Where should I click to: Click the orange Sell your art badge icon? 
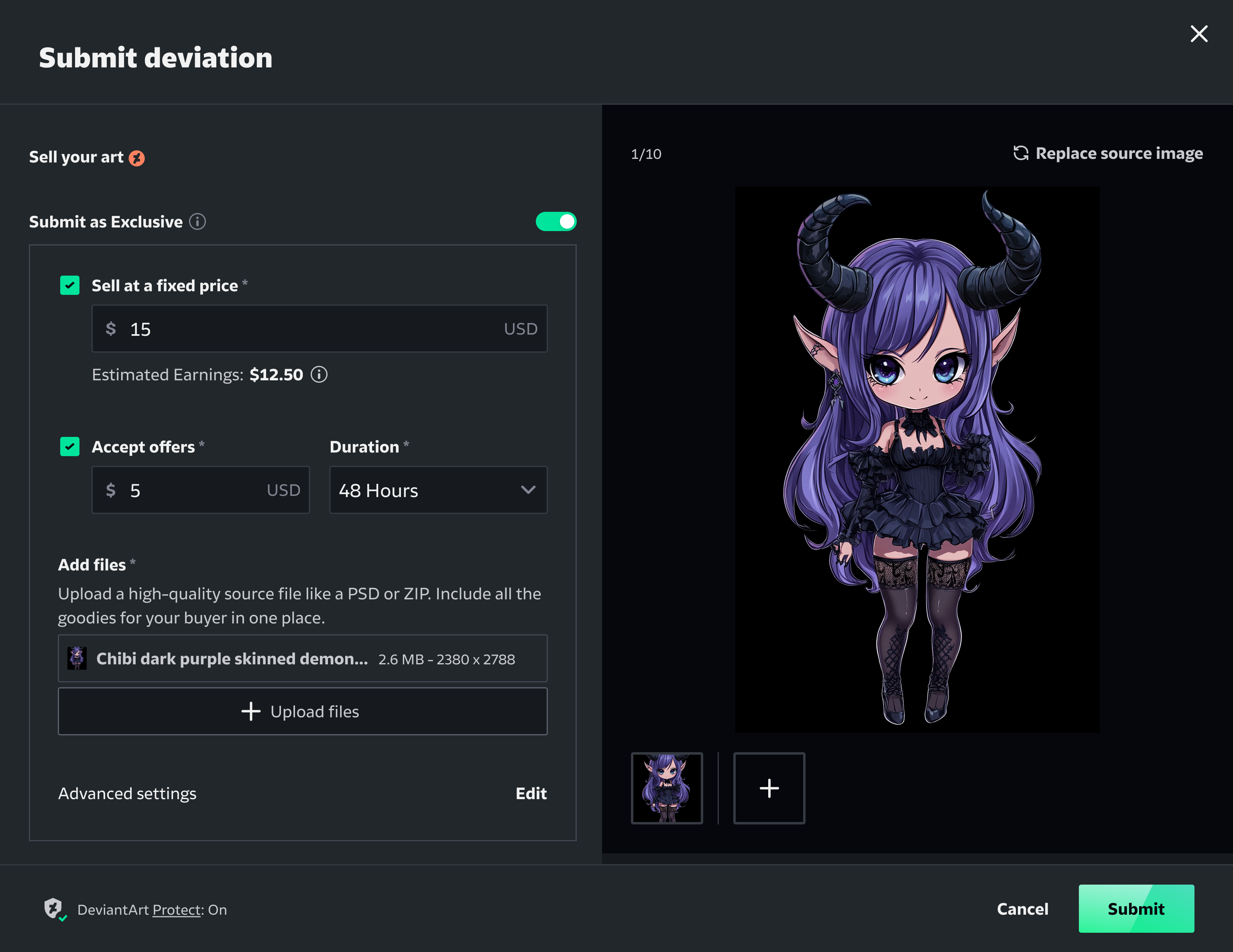(136, 158)
